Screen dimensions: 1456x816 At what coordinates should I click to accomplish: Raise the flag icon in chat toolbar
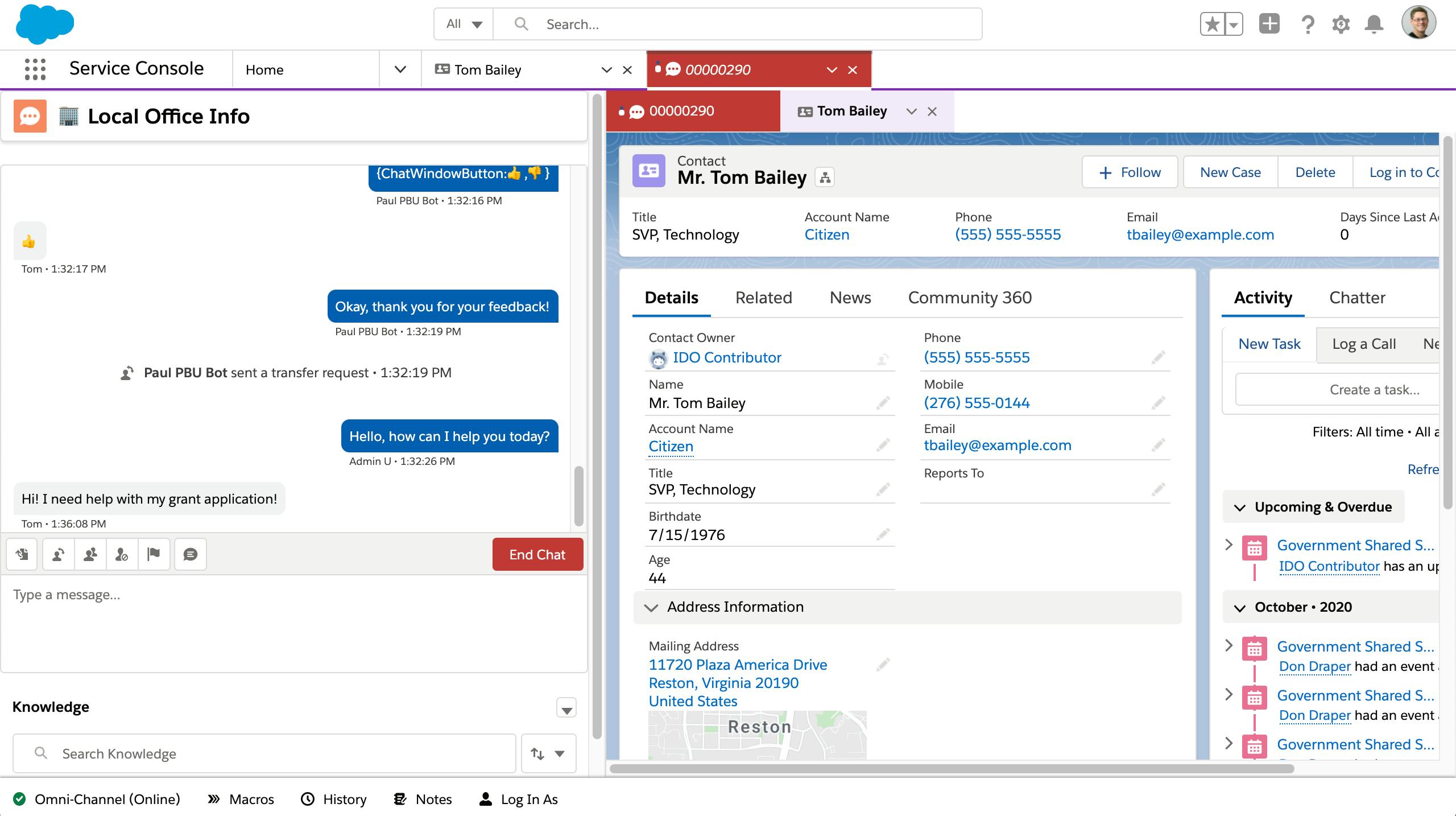point(154,554)
